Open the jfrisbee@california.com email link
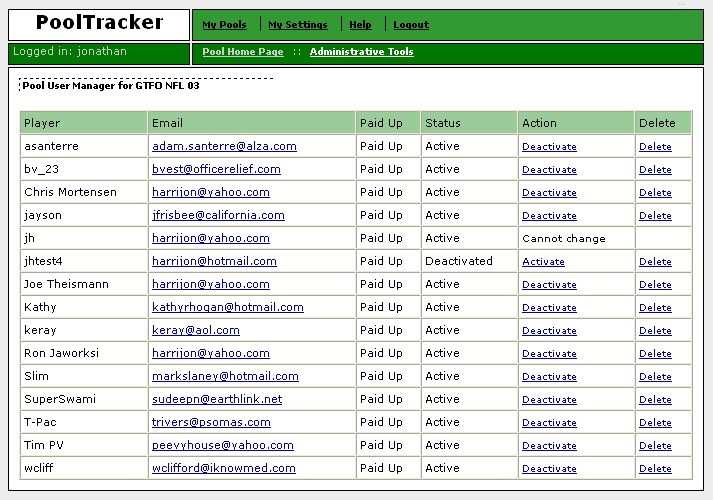Viewport: 713px width, 500px height. pyautogui.click(x=218, y=215)
